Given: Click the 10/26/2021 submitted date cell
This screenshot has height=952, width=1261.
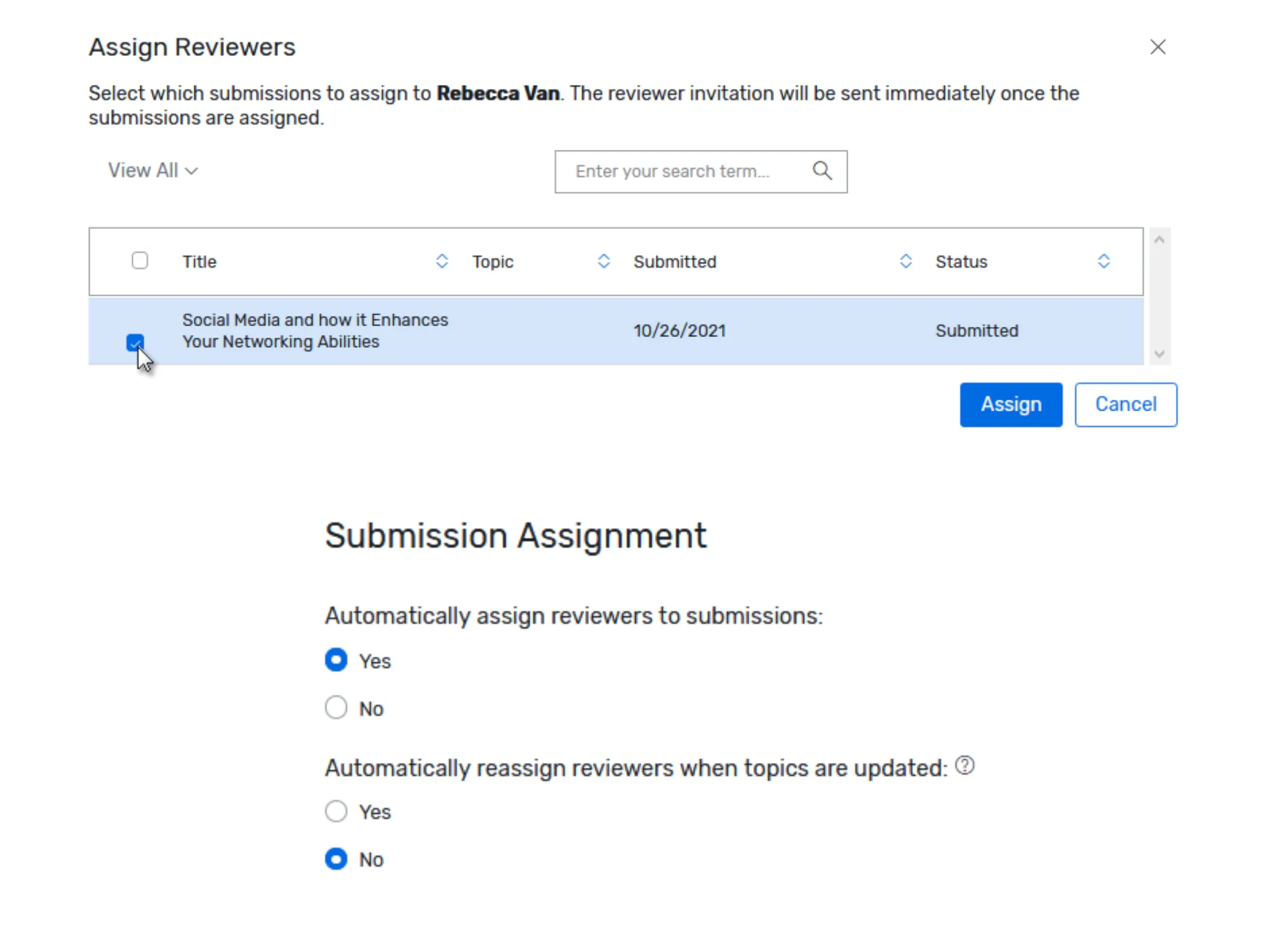Looking at the screenshot, I should point(679,331).
